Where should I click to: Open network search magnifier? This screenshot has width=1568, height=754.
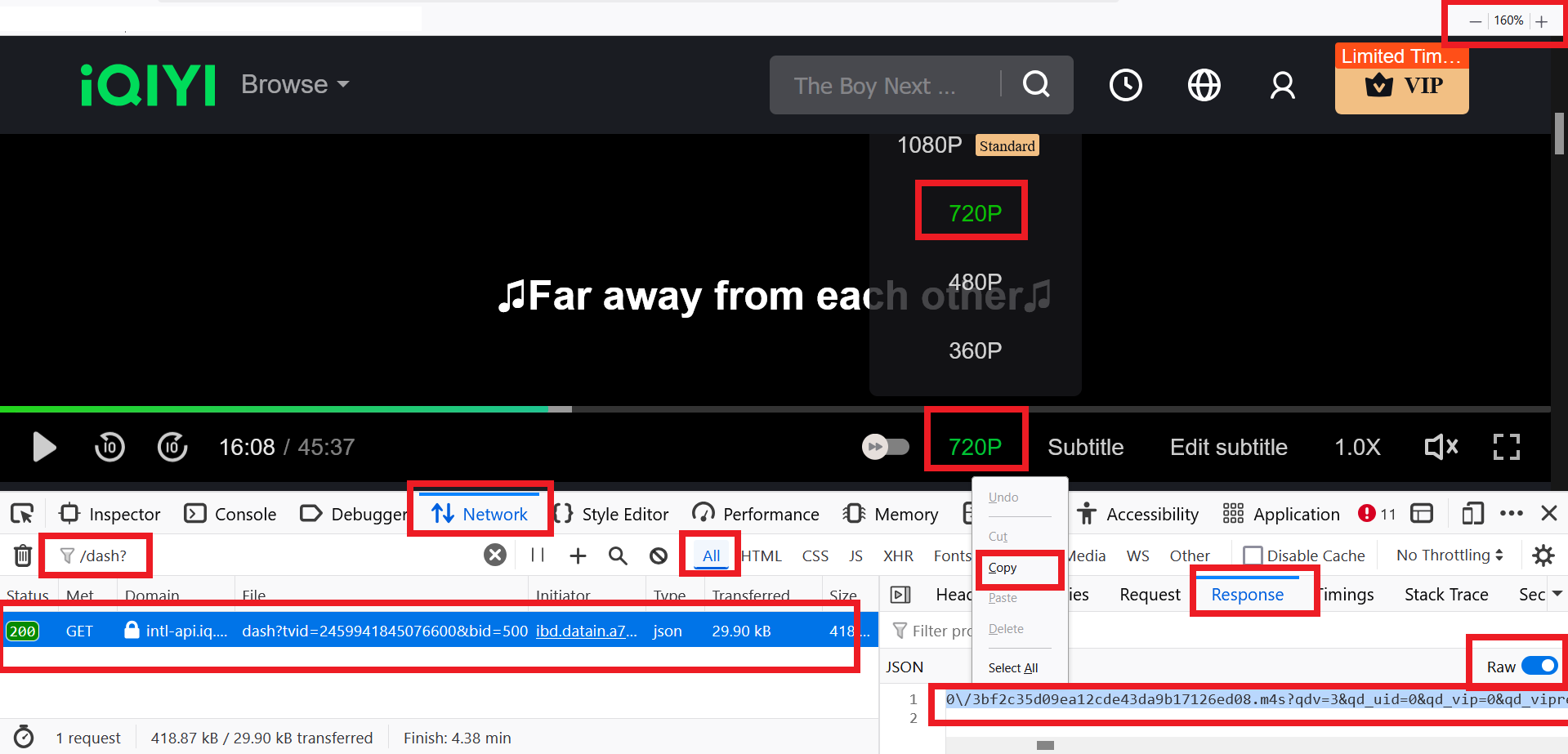[x=618, y=555]
